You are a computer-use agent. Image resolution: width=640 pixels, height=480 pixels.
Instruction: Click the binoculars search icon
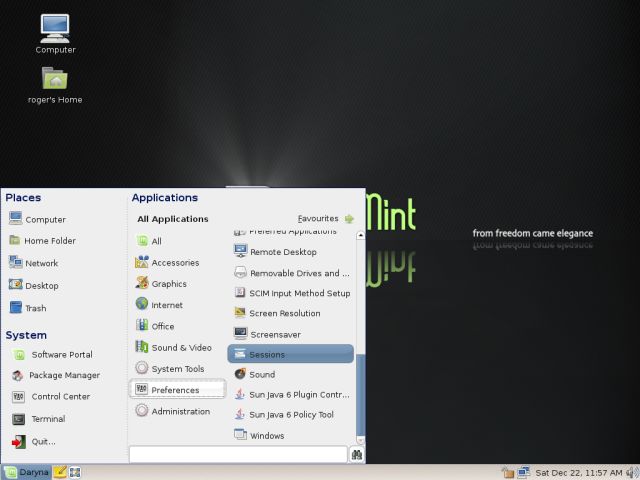coord(357,454)
